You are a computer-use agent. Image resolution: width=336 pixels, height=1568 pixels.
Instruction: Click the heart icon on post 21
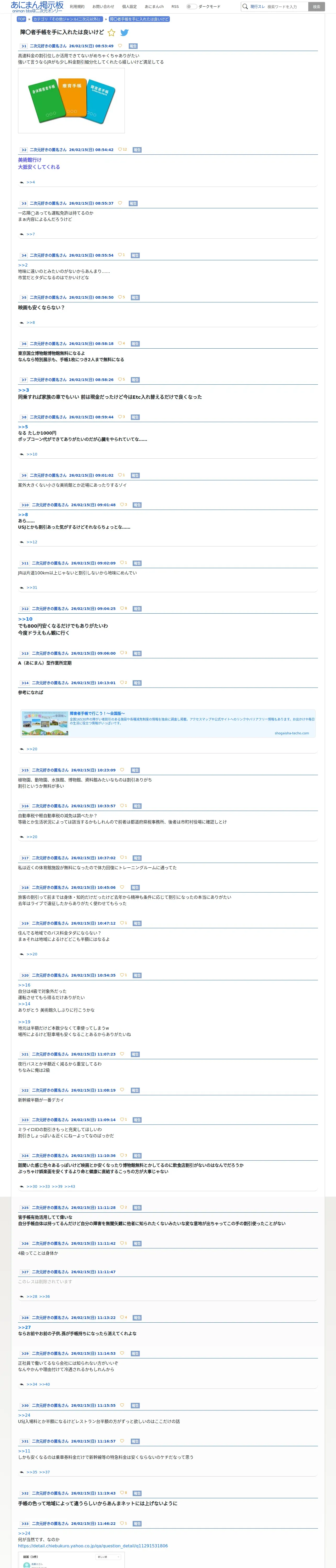(x=122, y=1054)
